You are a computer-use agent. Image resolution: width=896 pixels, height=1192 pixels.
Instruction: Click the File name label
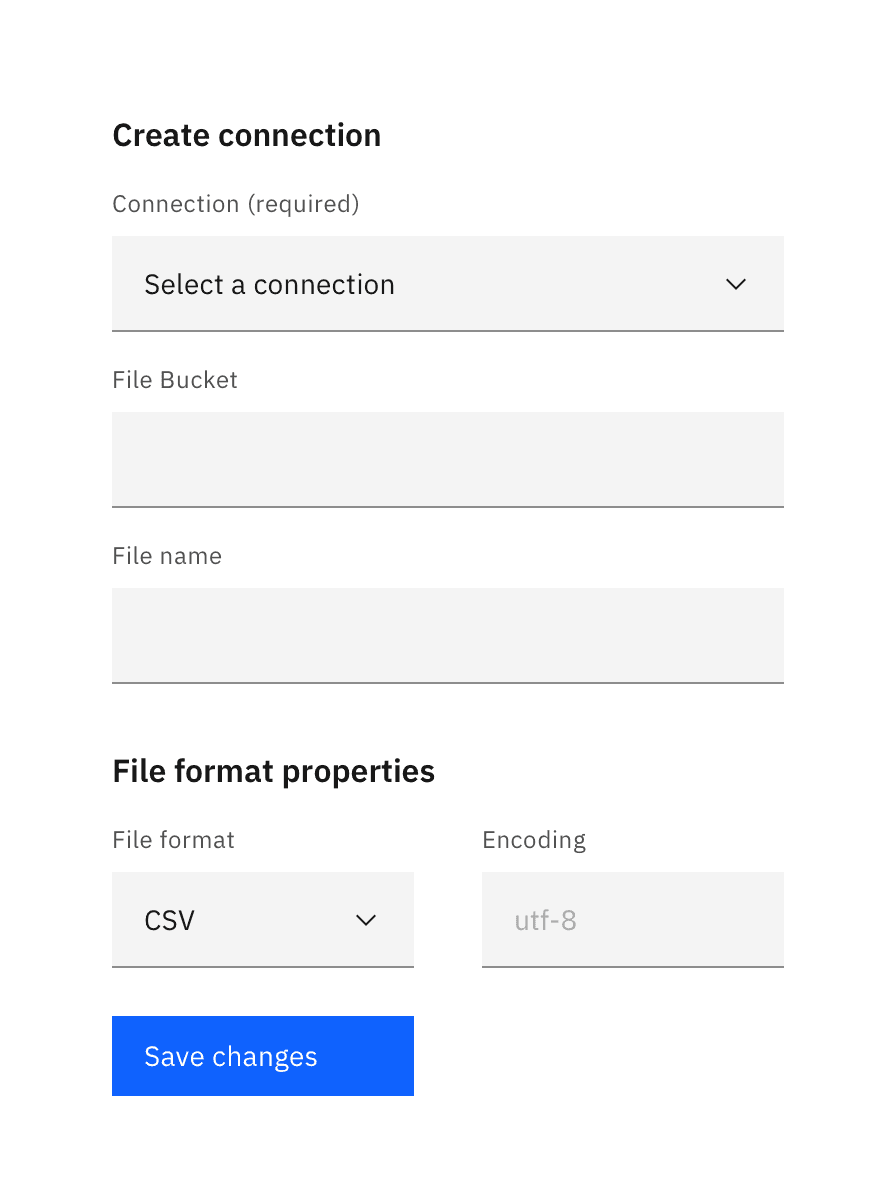[x=167, y=556]
